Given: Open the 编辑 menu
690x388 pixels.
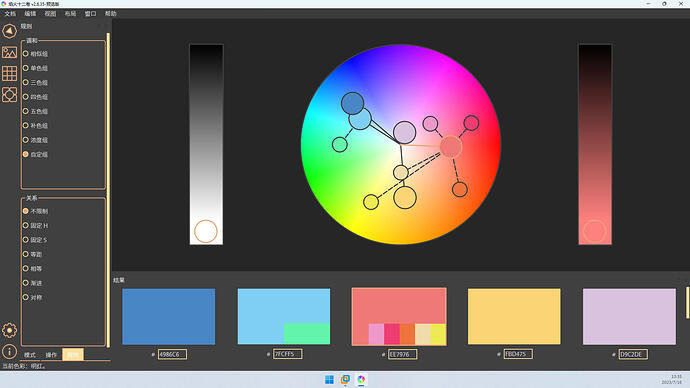Looking at the screenshot, I should pos(30,14).
